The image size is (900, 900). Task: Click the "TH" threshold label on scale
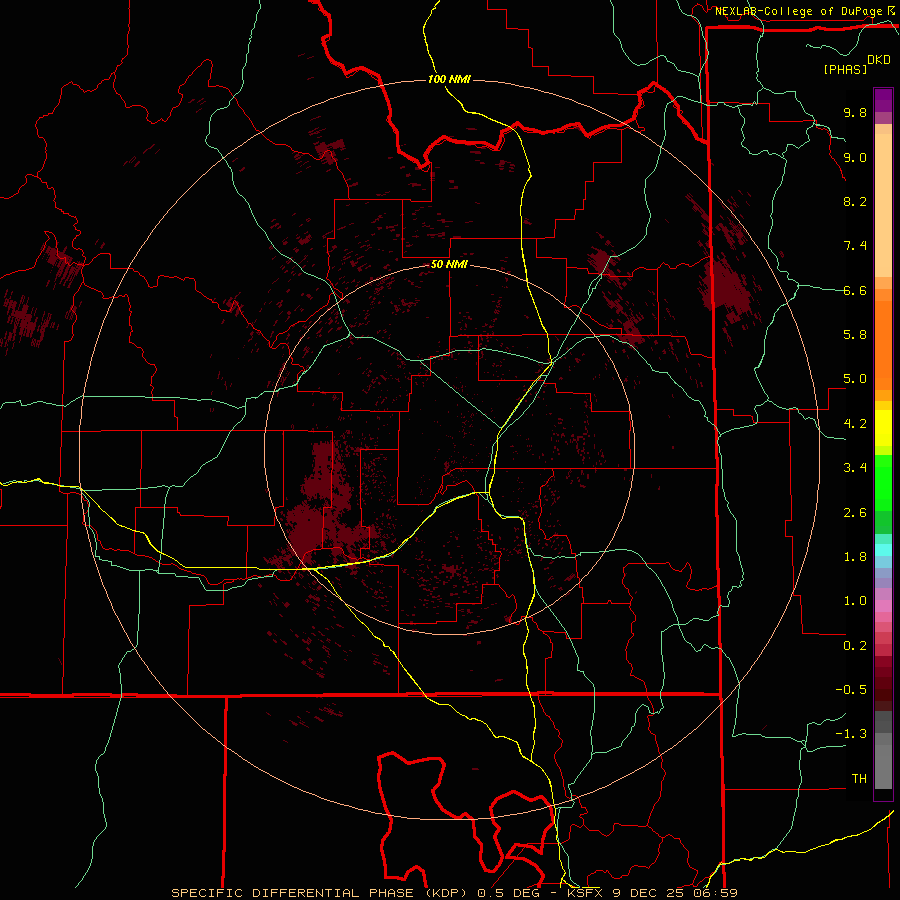859,779
